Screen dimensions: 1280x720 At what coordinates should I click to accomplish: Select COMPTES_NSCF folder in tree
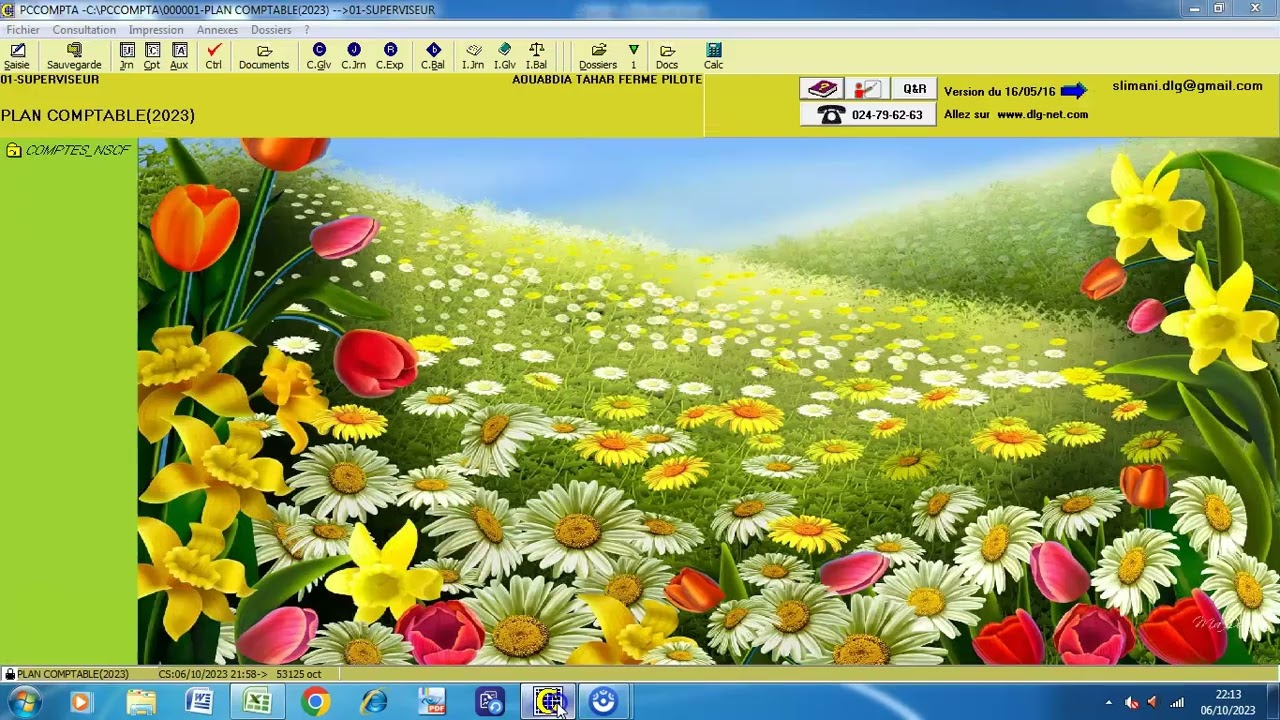(68, 151)
